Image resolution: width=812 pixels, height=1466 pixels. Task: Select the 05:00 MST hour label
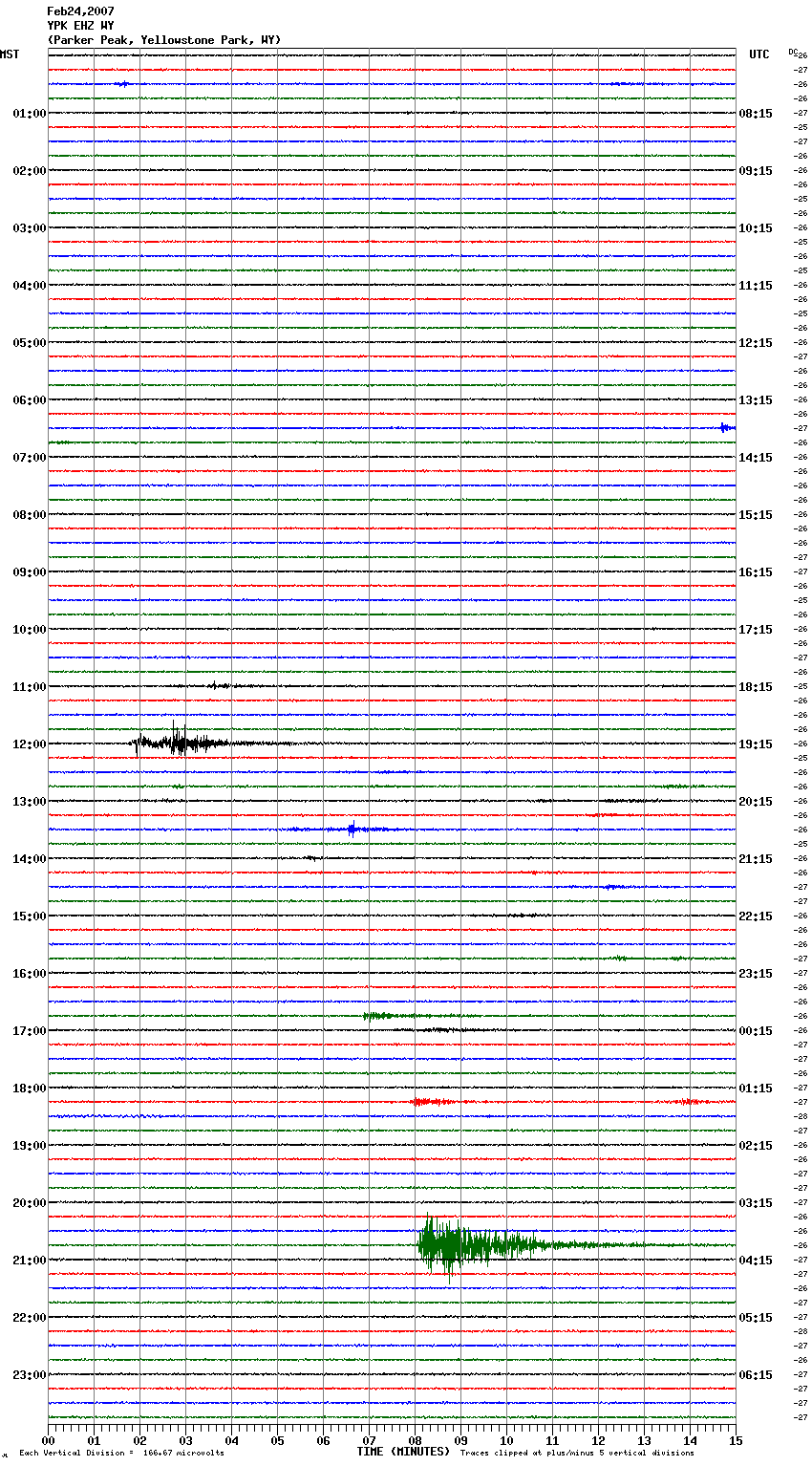coord(30,343)
